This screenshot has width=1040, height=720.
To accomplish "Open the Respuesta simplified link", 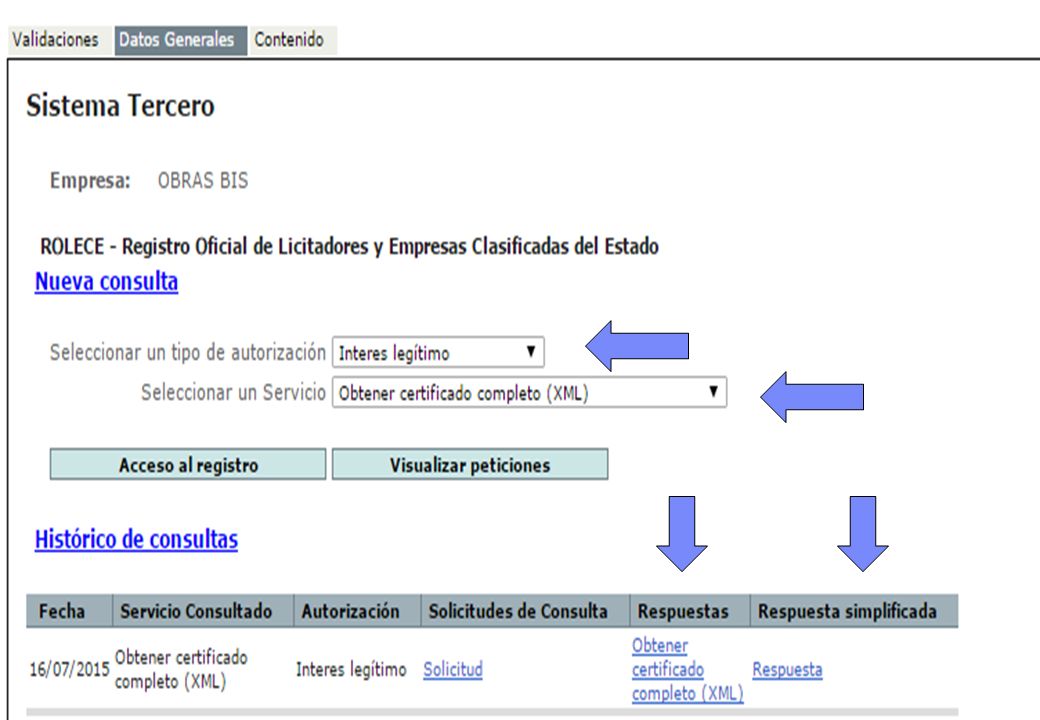I will tap(787, 670).
